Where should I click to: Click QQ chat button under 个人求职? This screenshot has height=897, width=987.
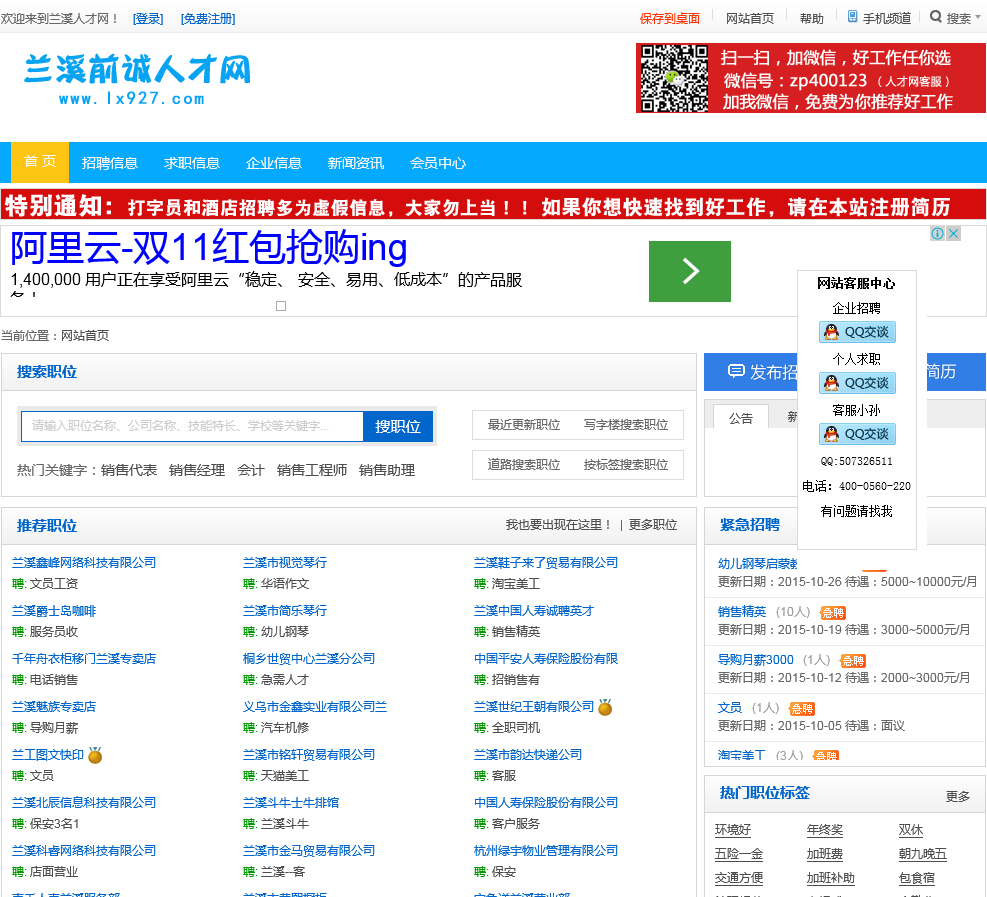click(857, 383)
